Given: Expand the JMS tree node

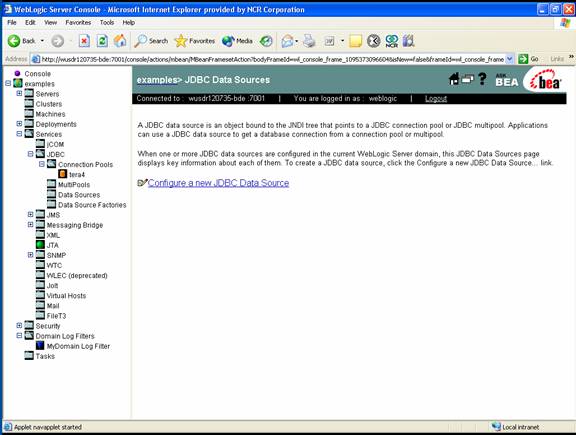Looking at the screenshot, I should (x=30, y=214).
